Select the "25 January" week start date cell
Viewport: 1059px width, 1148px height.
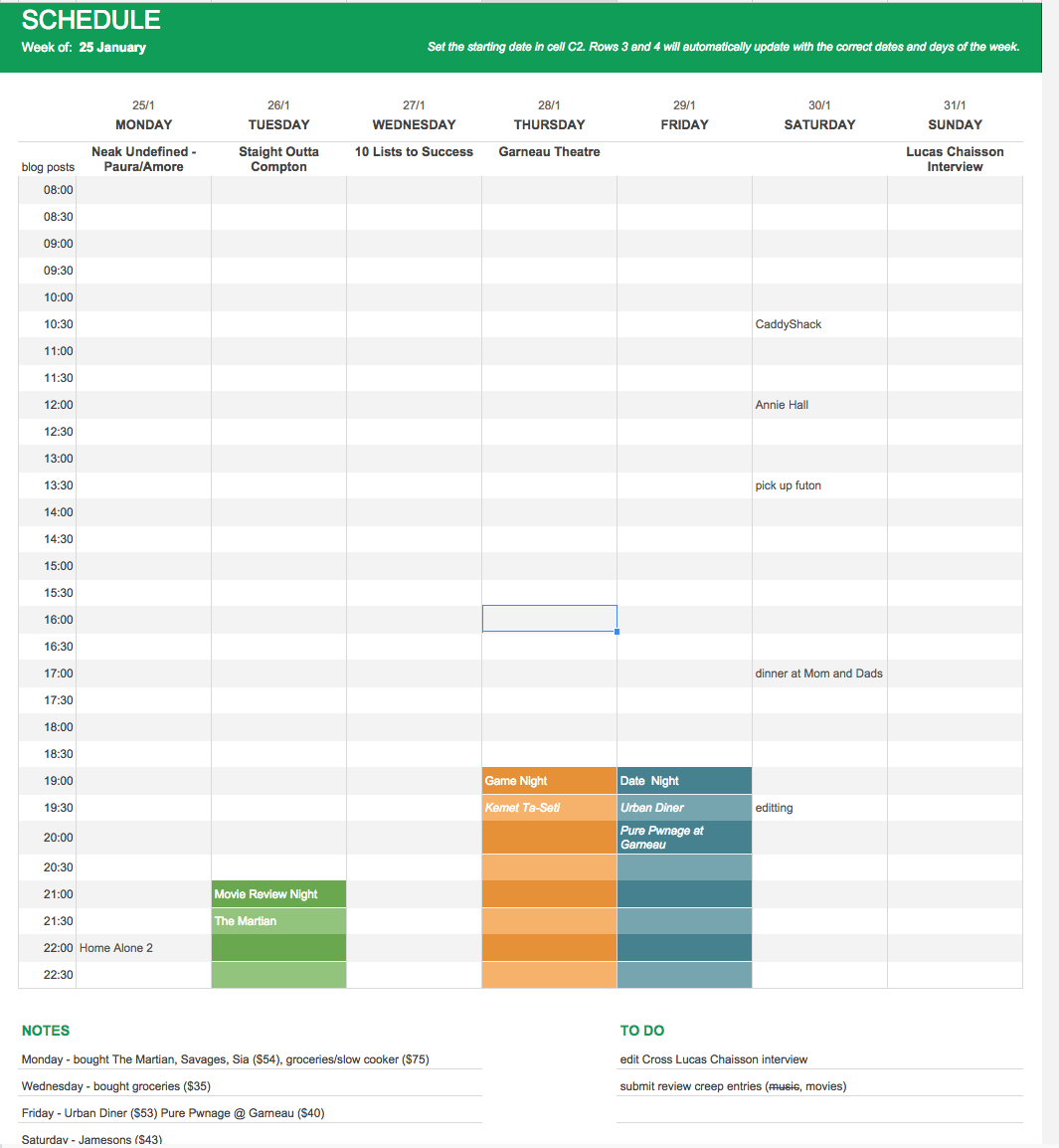coord(112,48)
